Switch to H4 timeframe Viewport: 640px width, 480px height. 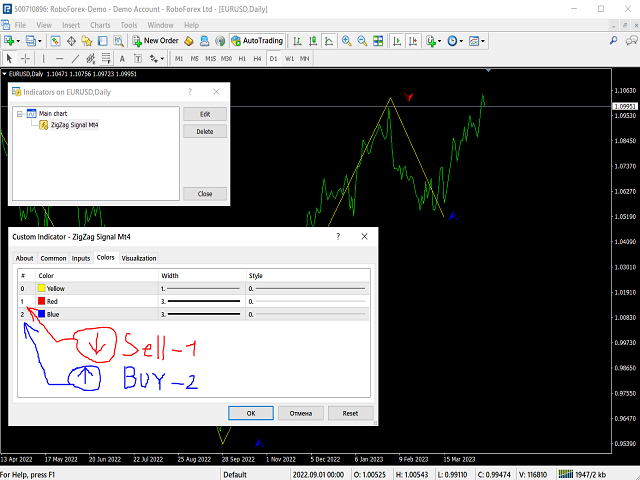[x=257, y=59]
